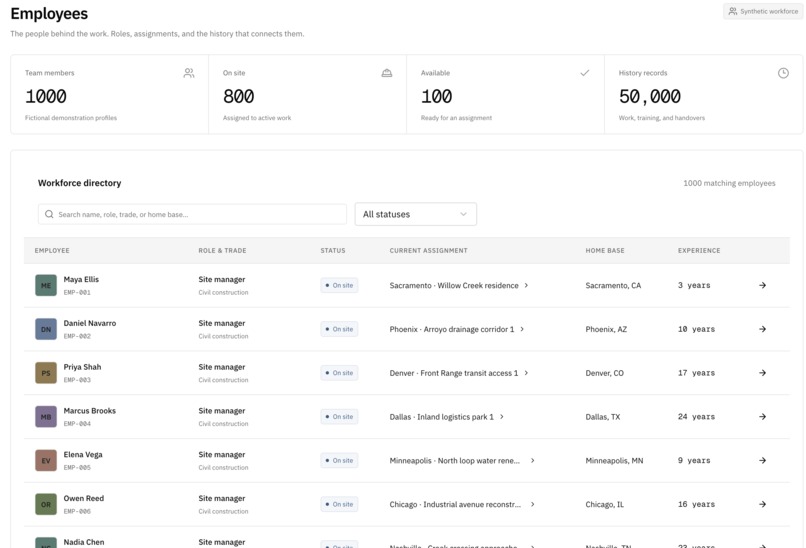Click the Current Assignment column header
The height and width of the screenshot is (548, 806).
429,250
